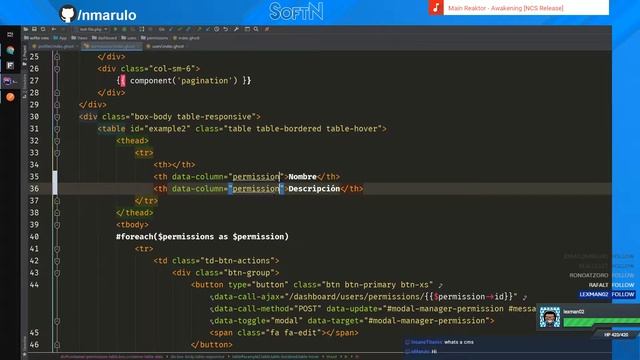640x360 pixels.
Task: Click line number 44 in the gutter
Action: click(34, 285)
